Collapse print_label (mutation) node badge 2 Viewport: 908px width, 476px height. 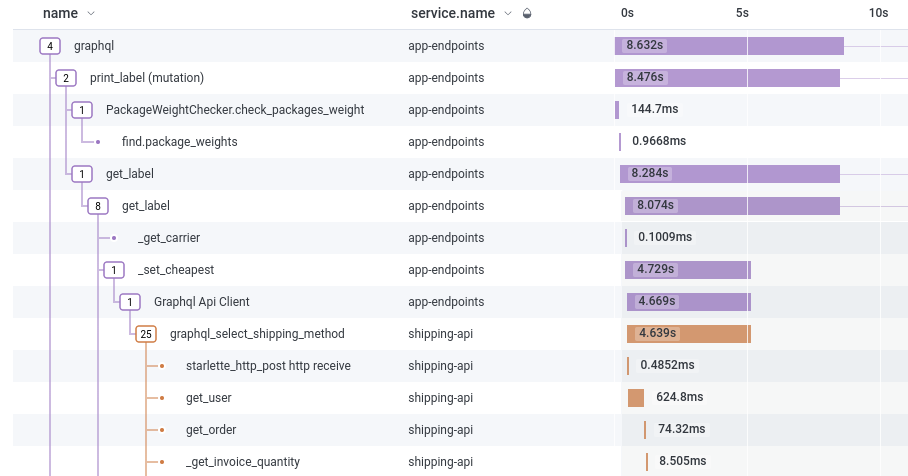pos(66,78)
